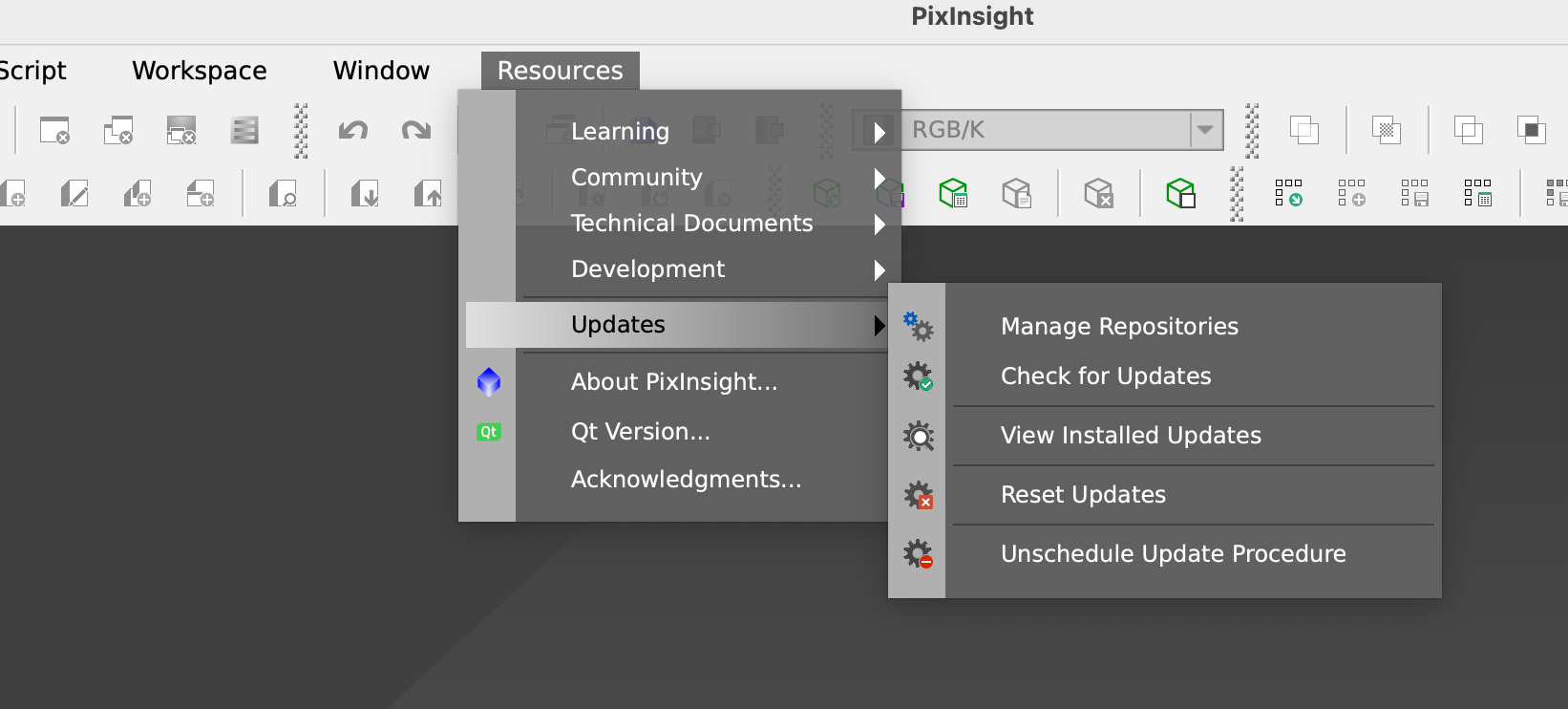Click the overlapping squares with dark fill icon
1568x709 pixels.
pyautogui.click(x=1531, y=130)
